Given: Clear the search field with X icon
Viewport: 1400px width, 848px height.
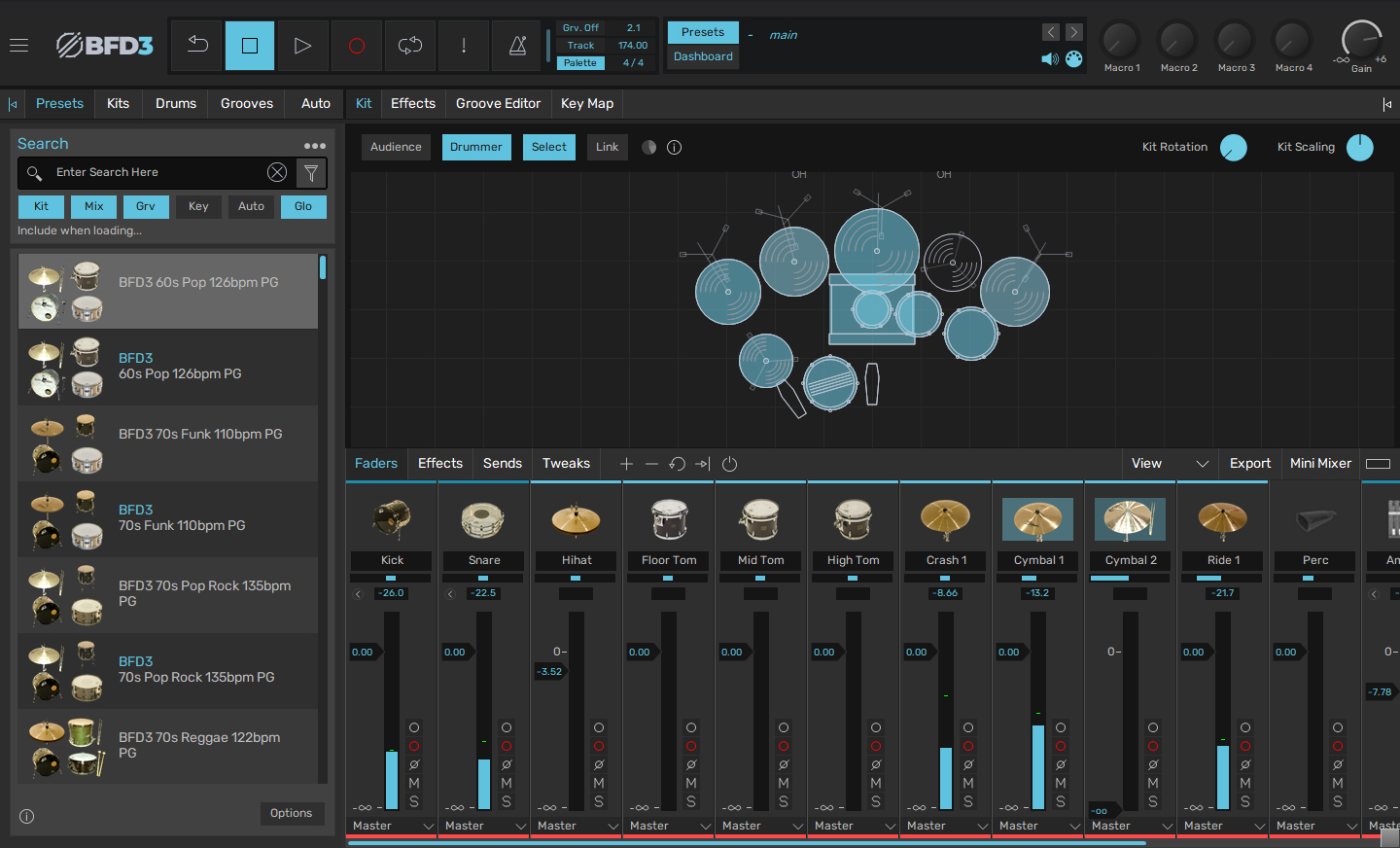Looking at the screenshot, I should (x=277, y=173).
